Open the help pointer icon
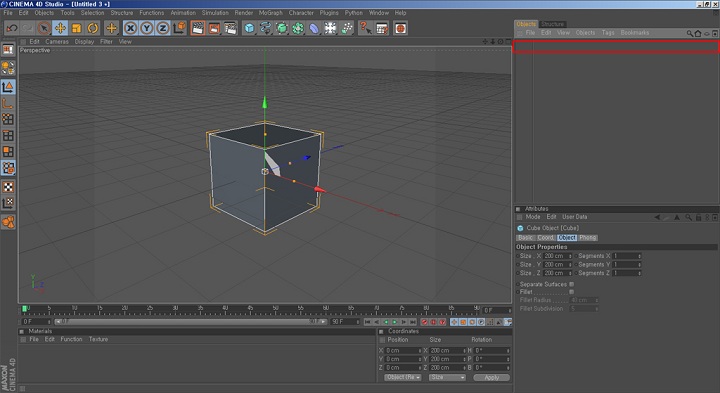This screenshot has height=393, width=720. [x=365, y=28]
